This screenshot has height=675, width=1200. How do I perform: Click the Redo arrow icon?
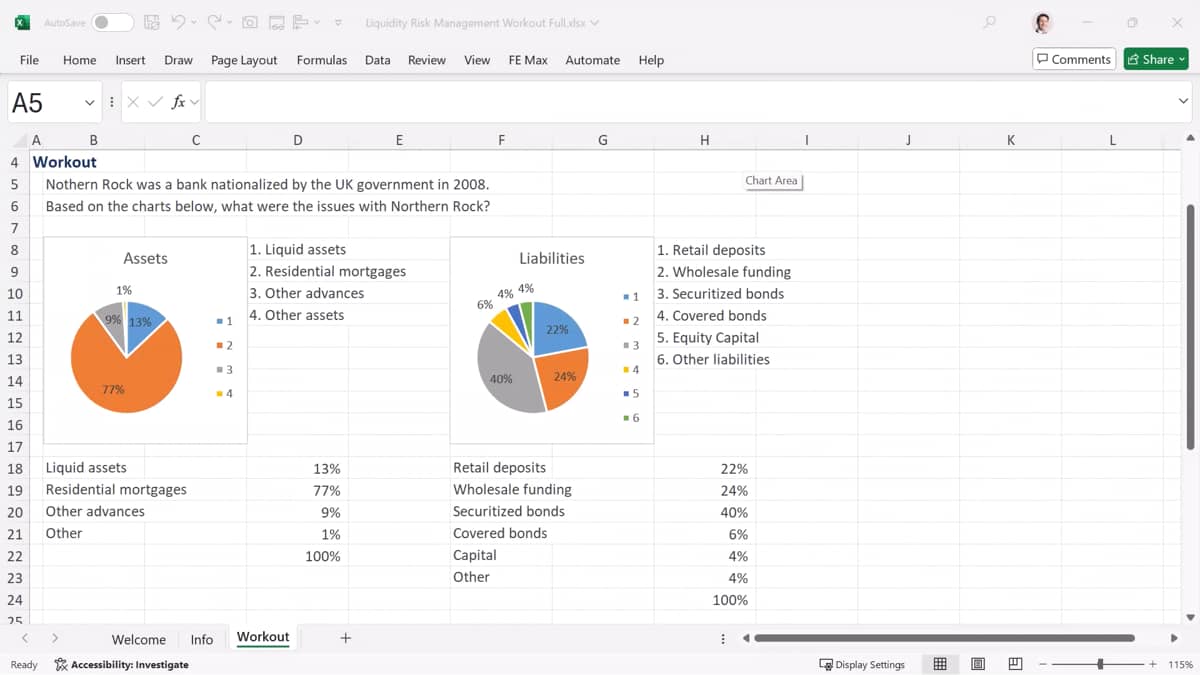coord(214,22)
